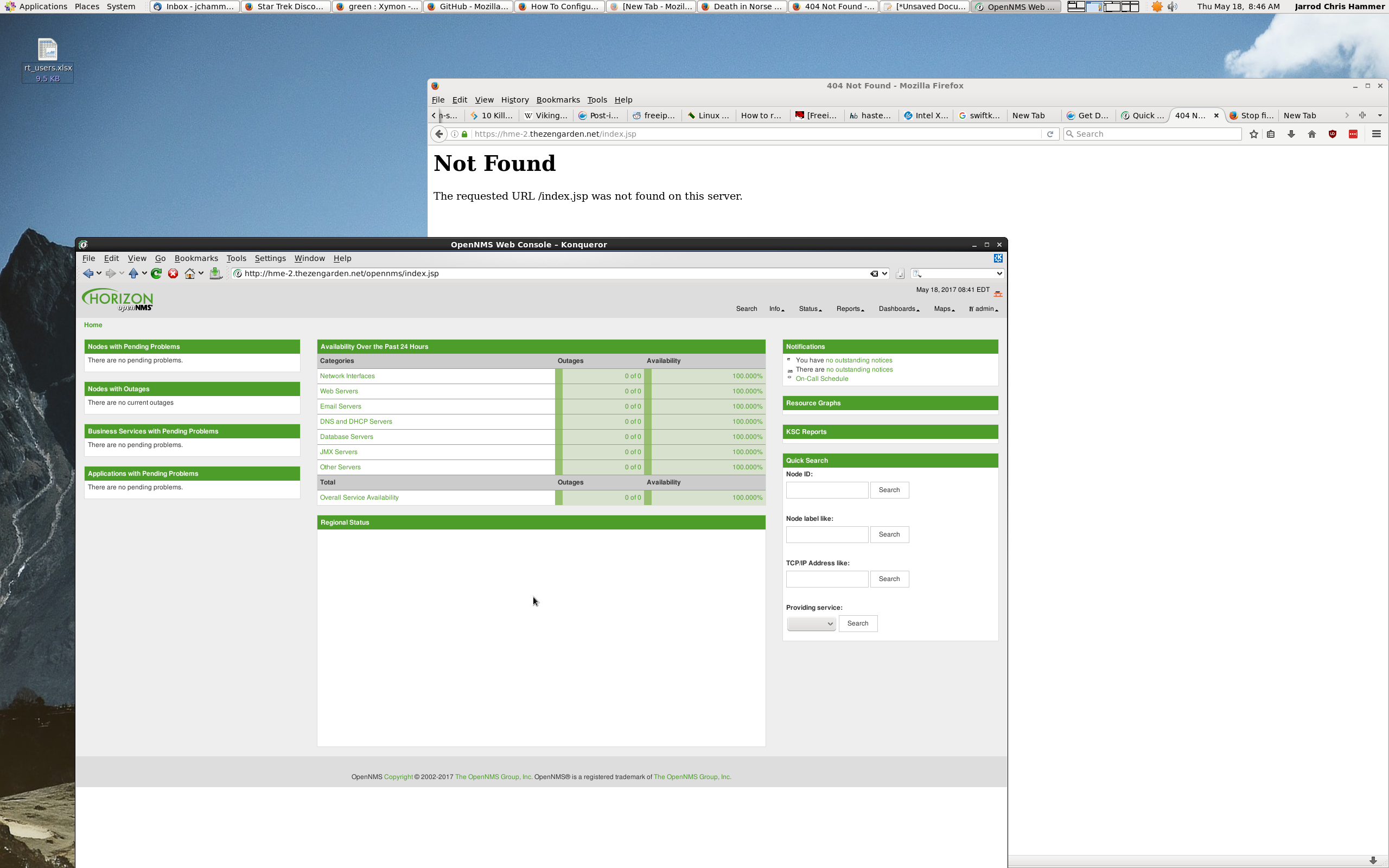1389x868 pixels.
Task: Click the system volume speaker icon
Action: (x=1172, y=7)
